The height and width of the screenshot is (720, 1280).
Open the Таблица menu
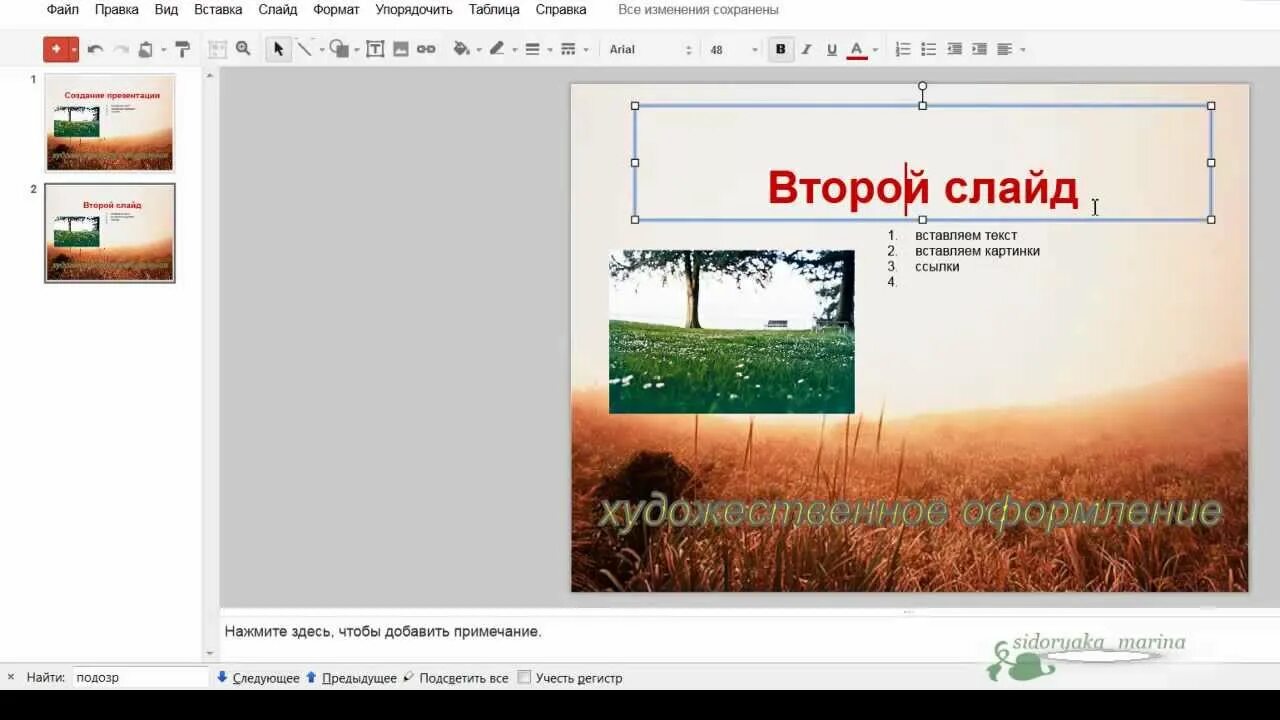[x=494, y=9]
